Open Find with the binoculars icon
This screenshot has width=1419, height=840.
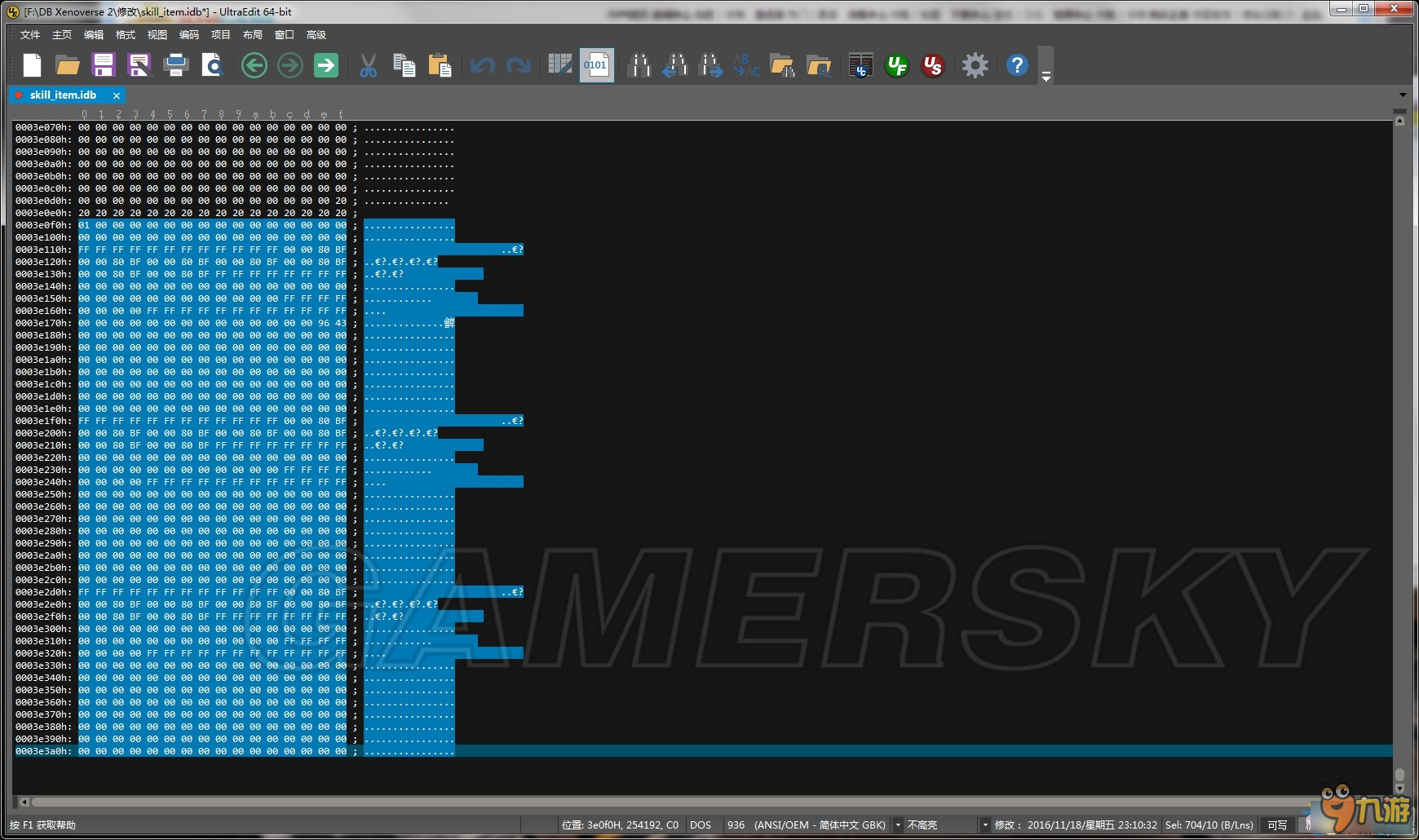639,65
